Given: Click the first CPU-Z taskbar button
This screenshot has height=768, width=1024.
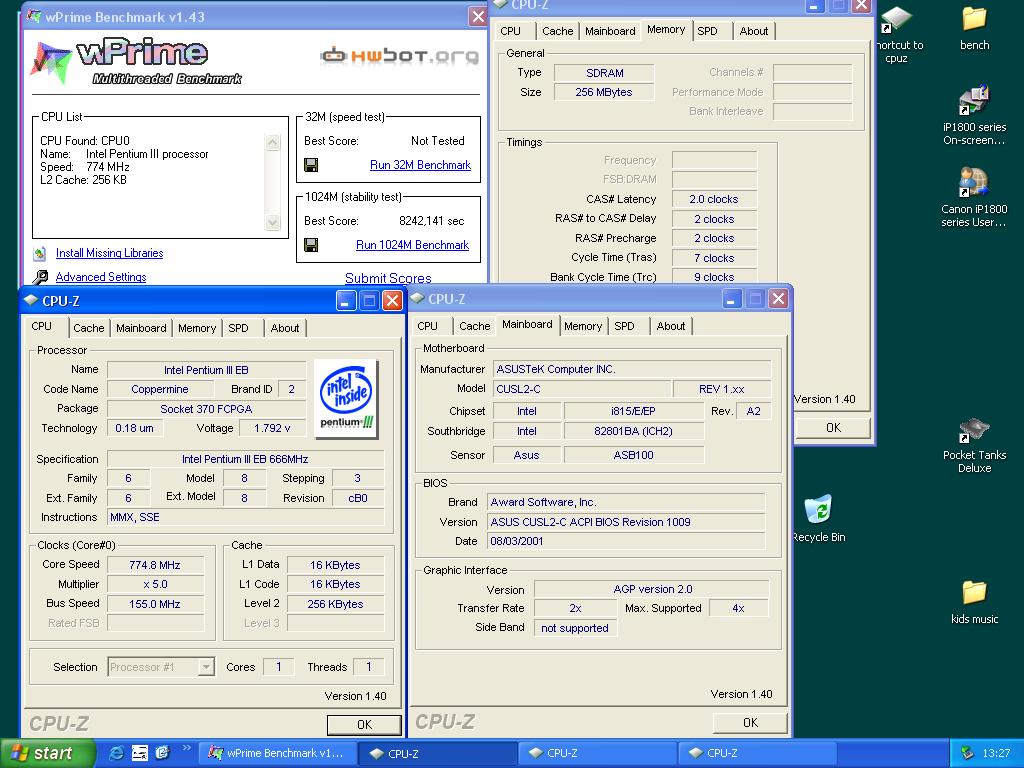Looking at the screenshot, I should [438, 753].
